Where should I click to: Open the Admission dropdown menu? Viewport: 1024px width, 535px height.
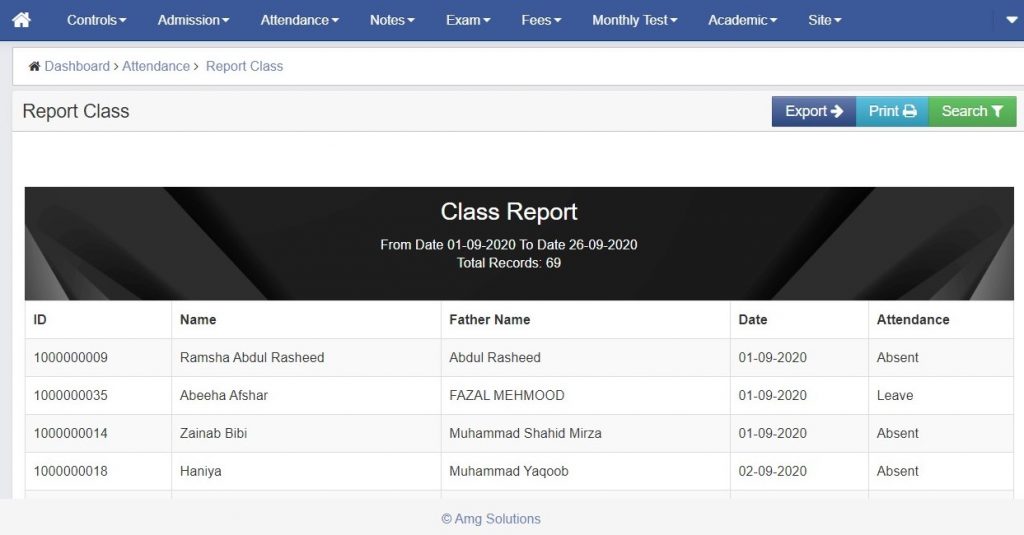tap(193, 20)
